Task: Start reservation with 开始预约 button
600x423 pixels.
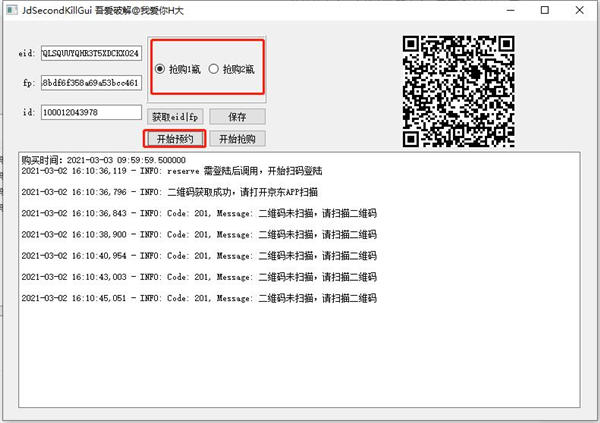Action: [175, 139]
